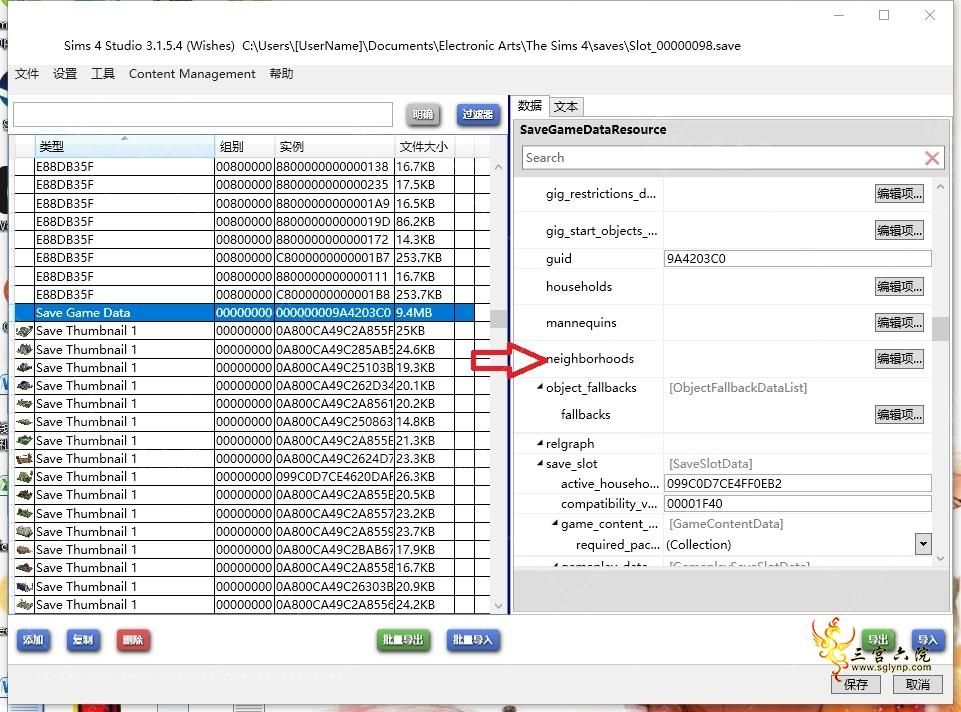Click the properties panel scrollbar up arrow

pyautogui.click(x=940, y=186)
